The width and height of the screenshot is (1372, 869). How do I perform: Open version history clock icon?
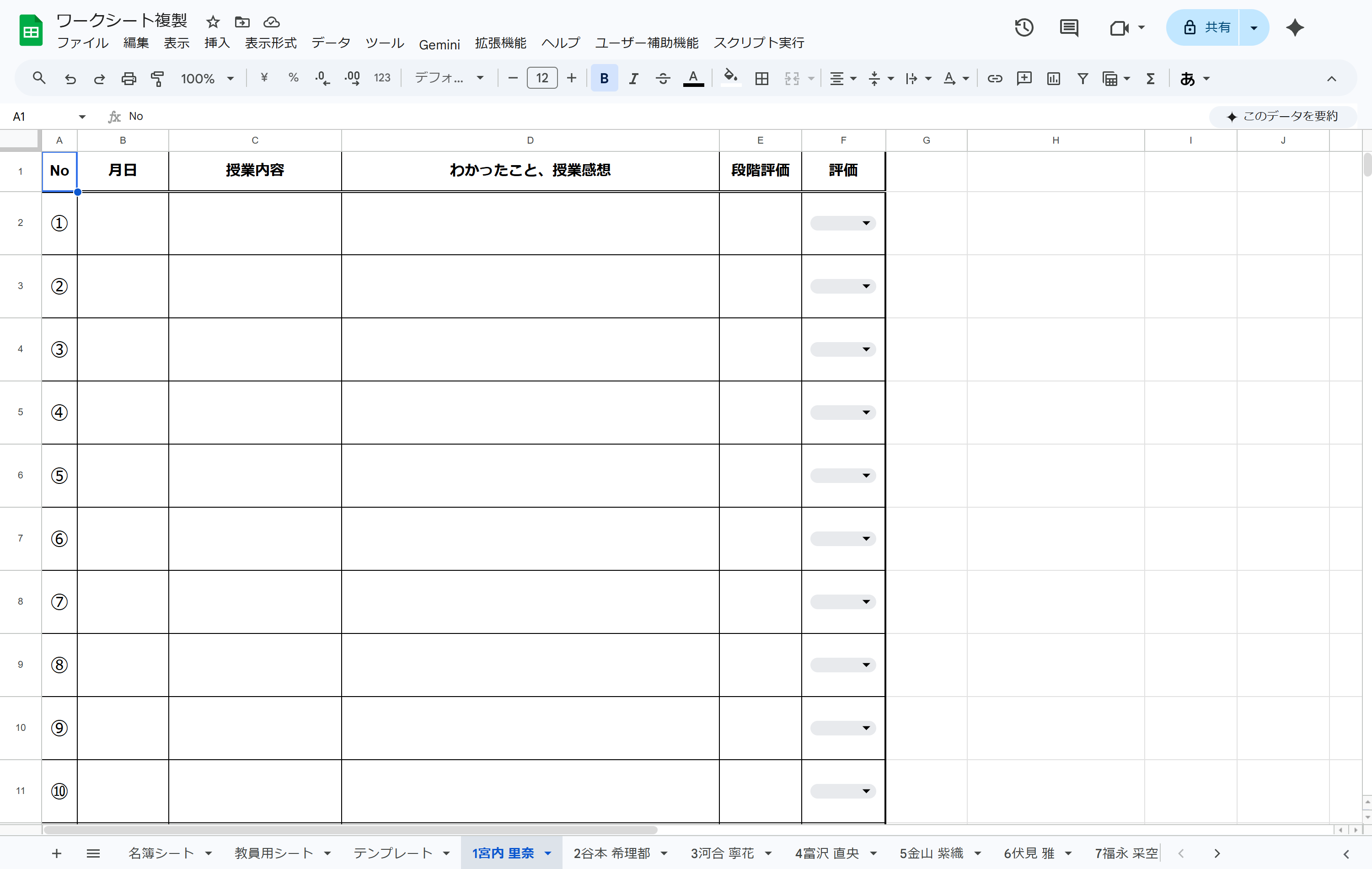[x=1024, y=27]
